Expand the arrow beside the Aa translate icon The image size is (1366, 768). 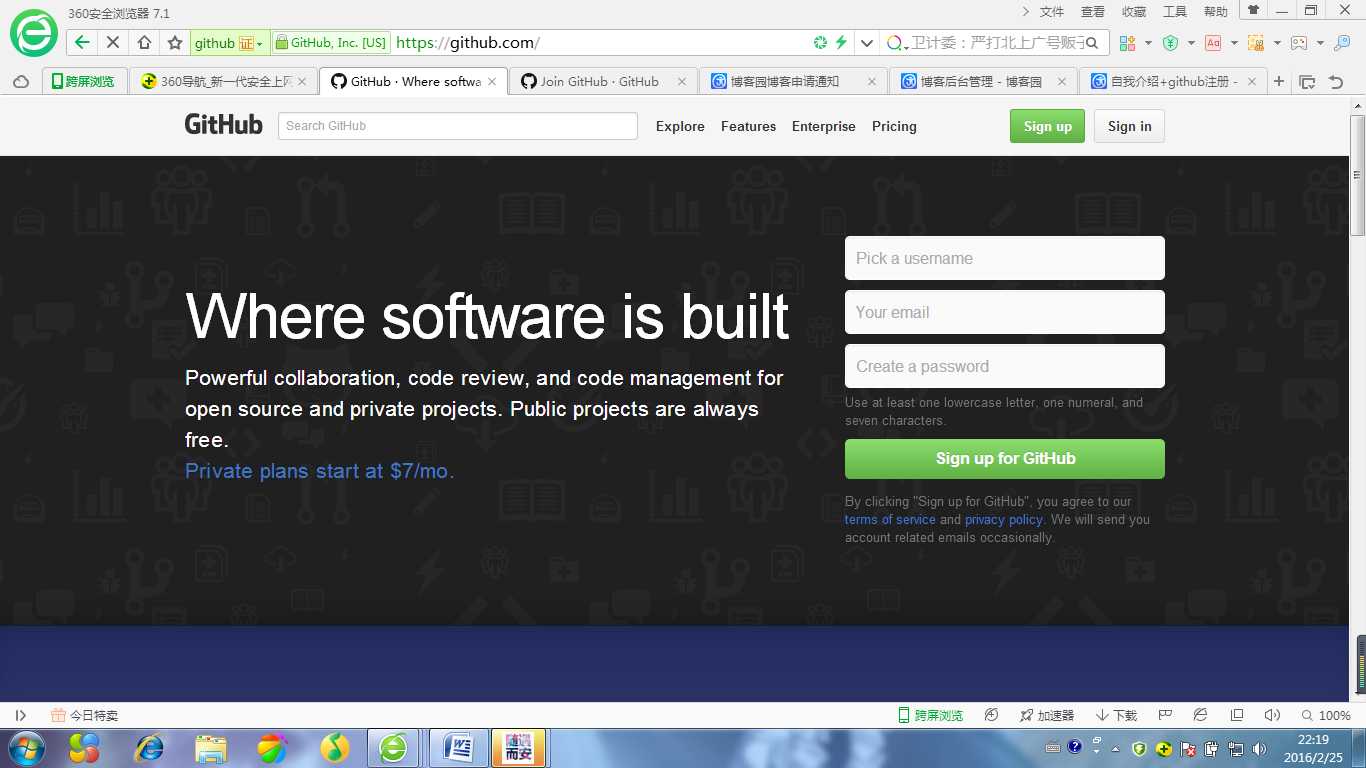point(1234,43)
